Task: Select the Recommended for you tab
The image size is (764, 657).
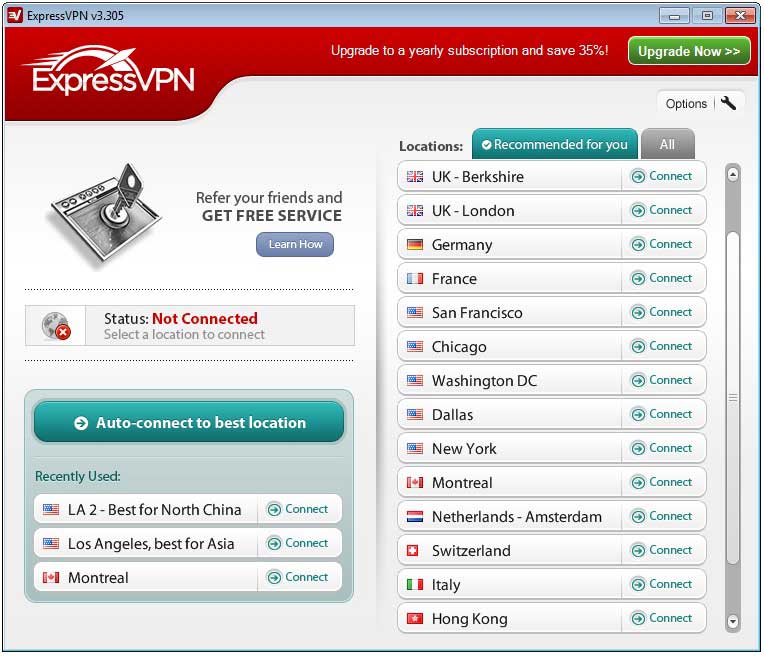Action: pos(555,144)
